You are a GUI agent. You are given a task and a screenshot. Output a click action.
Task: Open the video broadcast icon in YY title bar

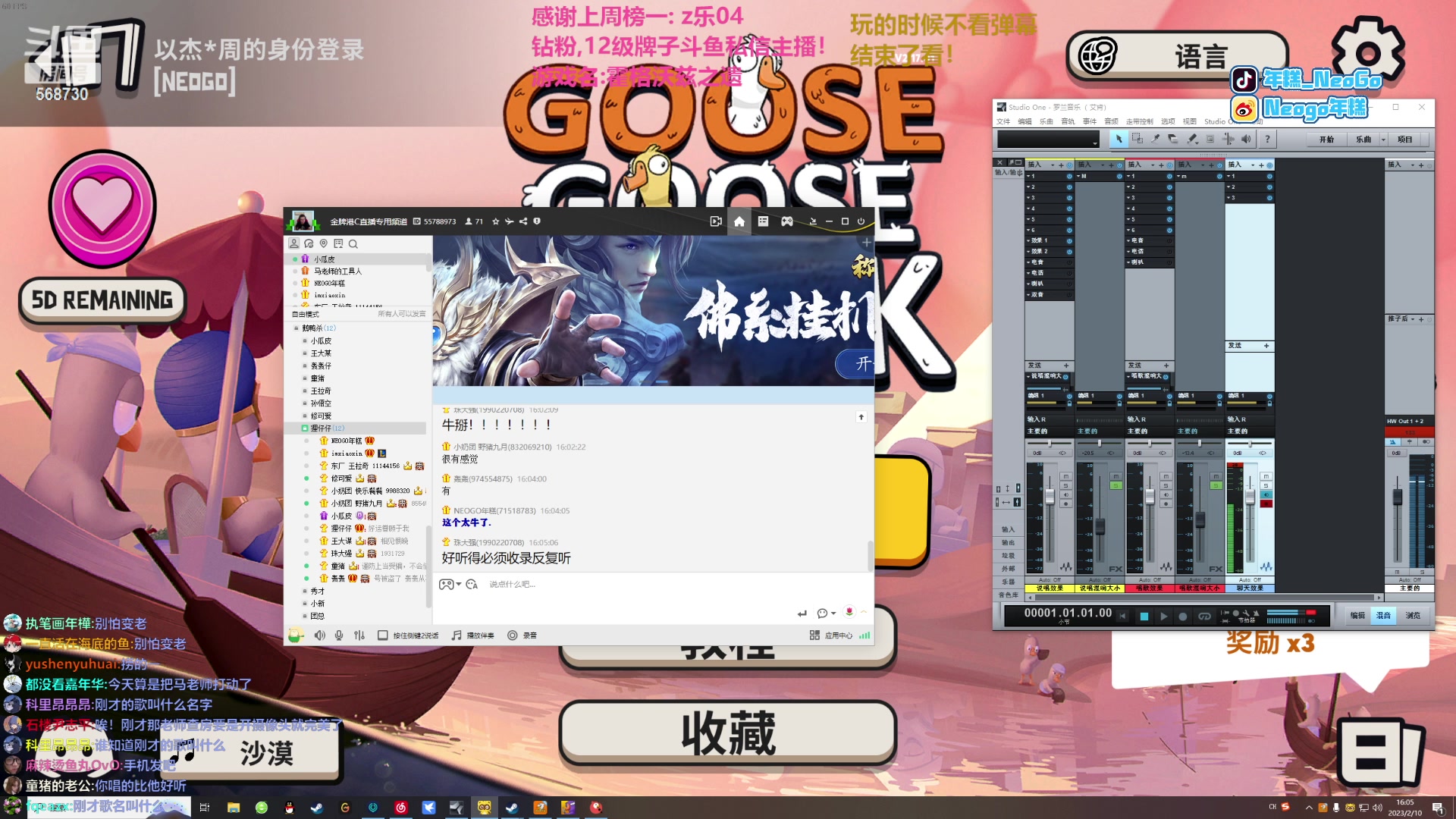point(715,221)
